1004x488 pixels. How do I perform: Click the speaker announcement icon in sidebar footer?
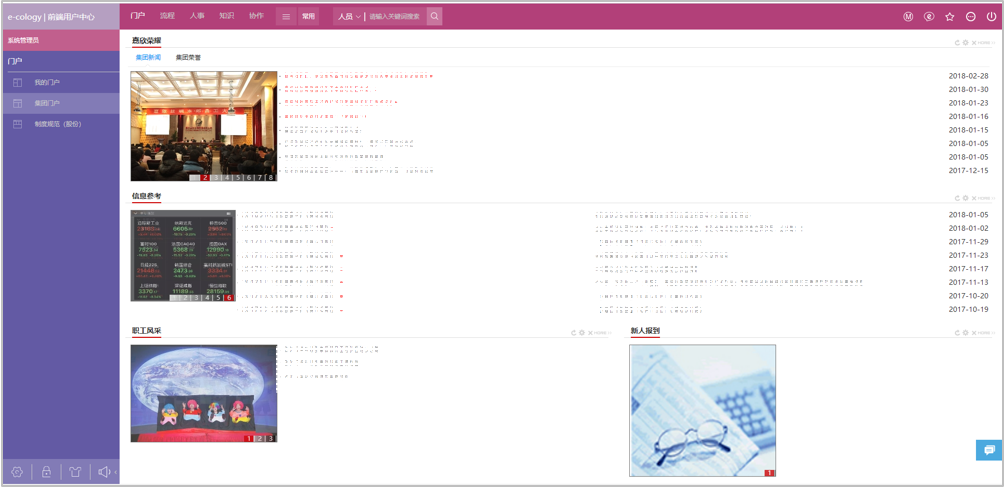(104, 472)
